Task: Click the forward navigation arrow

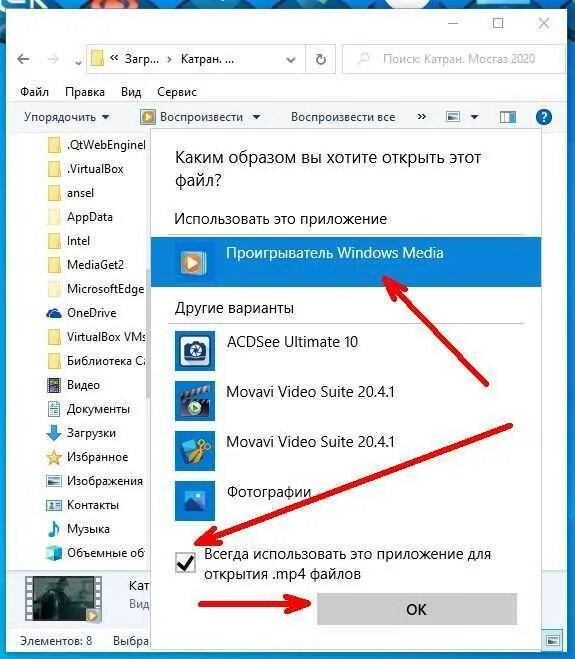Action: tap(53, 59)
